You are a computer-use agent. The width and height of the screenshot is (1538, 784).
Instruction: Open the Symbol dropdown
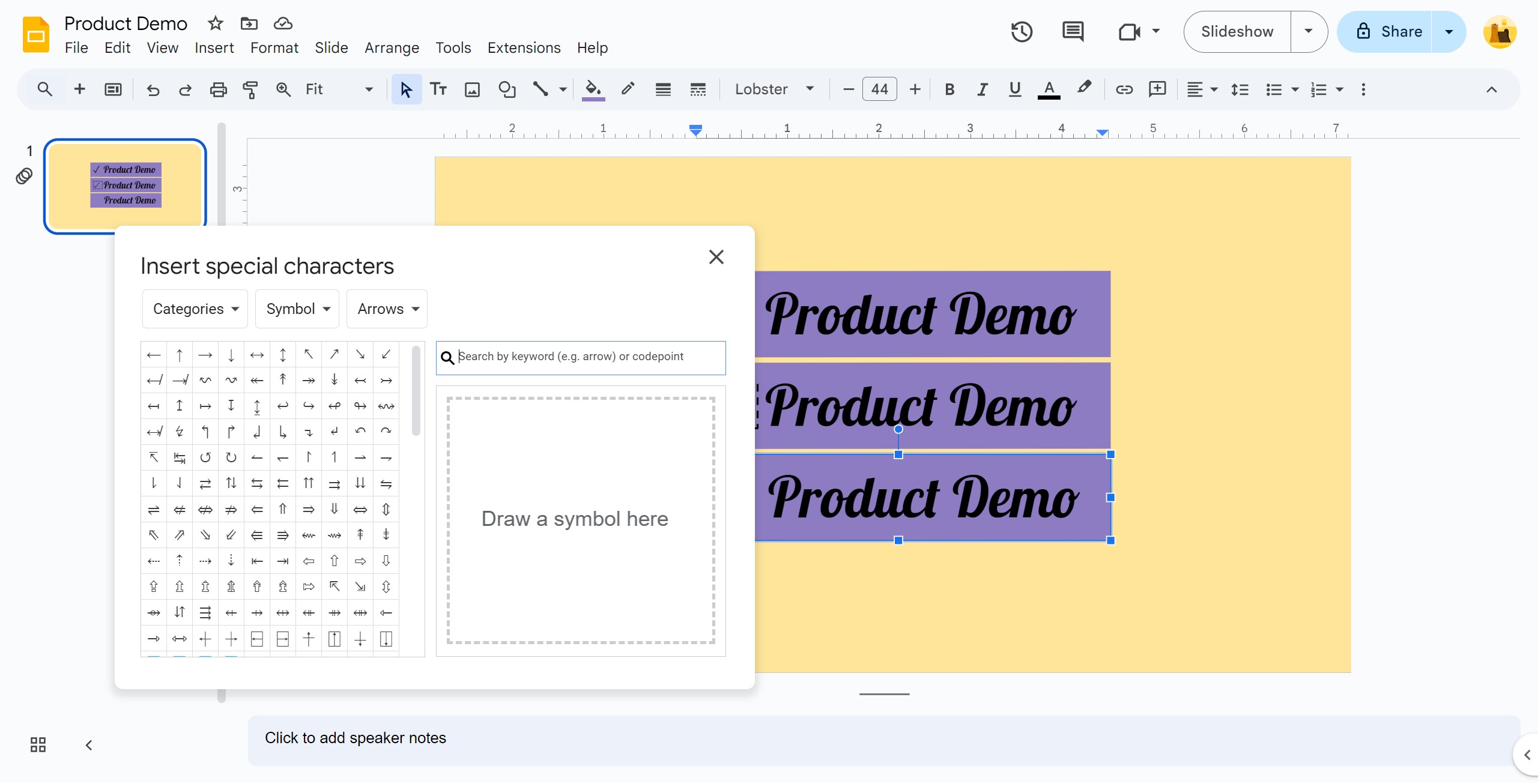[297, 309]
